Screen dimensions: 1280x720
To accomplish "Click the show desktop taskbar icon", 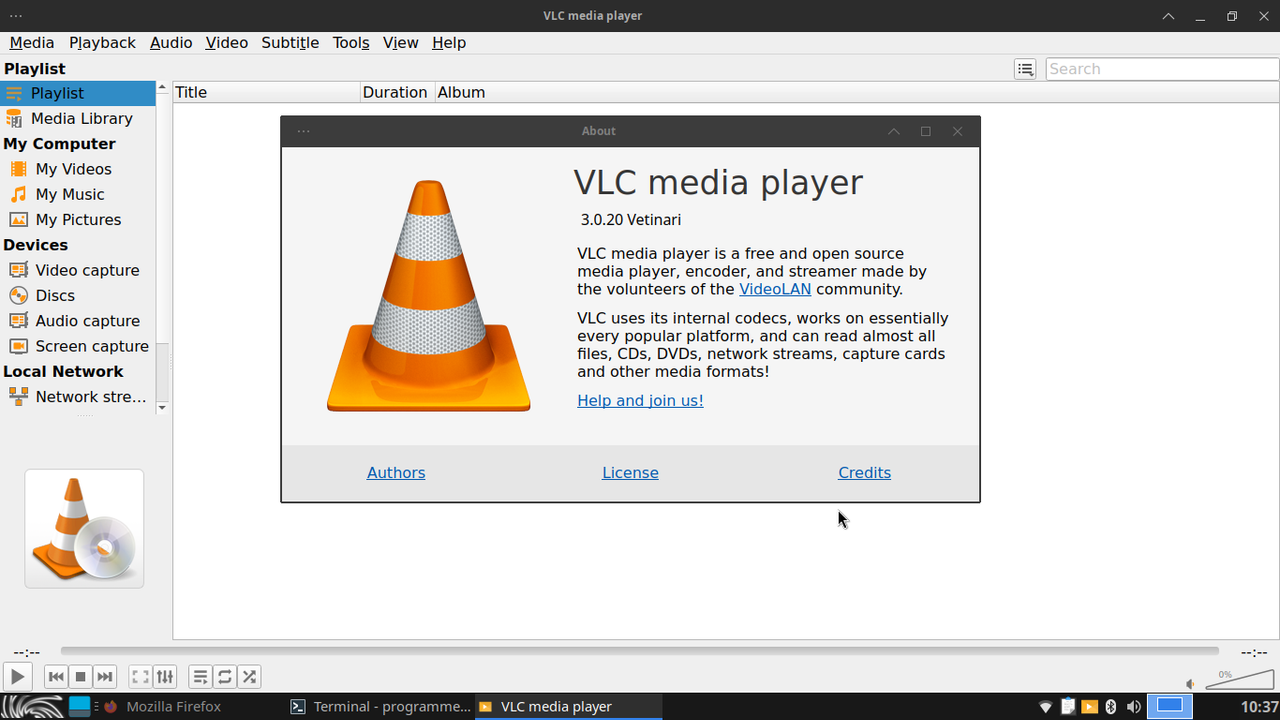I will click(x=79, y=705).
